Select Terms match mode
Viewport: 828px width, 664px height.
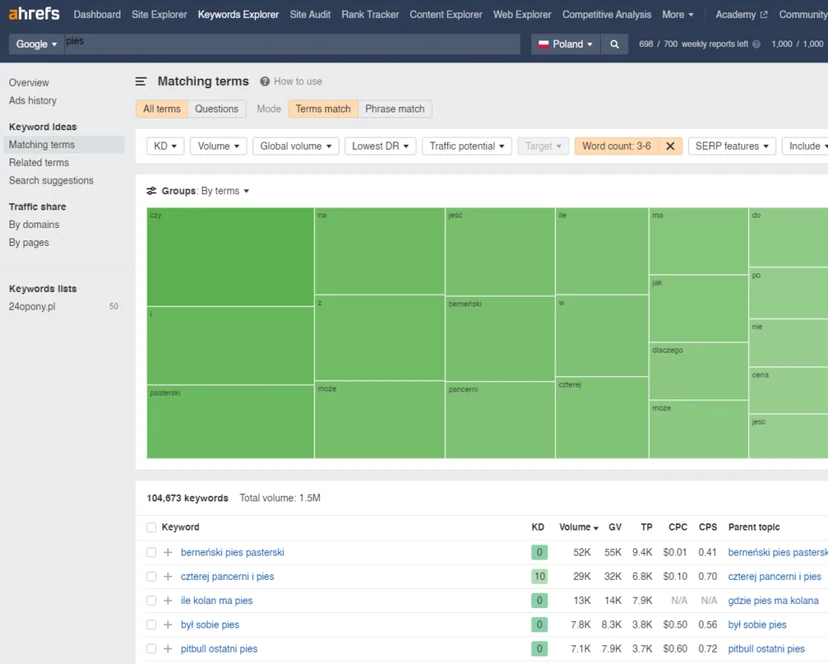coord(323,109)
